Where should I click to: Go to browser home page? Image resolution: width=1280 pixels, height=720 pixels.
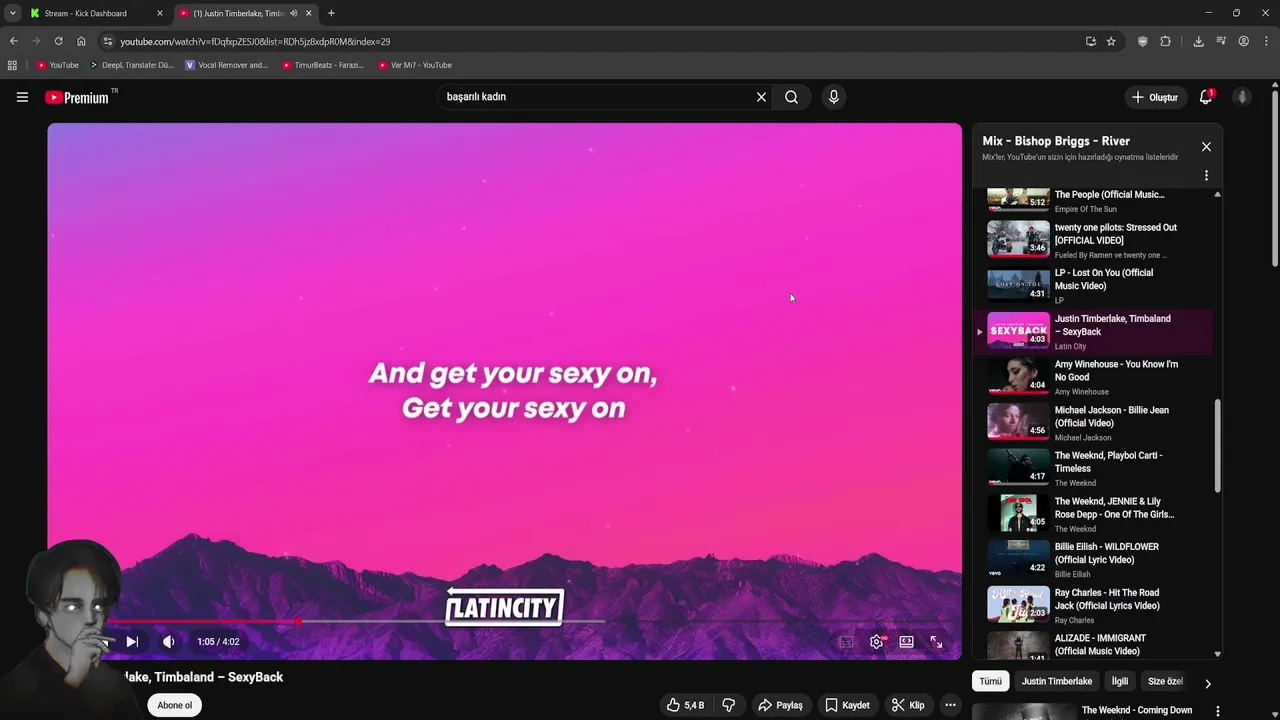click(81, 41)
